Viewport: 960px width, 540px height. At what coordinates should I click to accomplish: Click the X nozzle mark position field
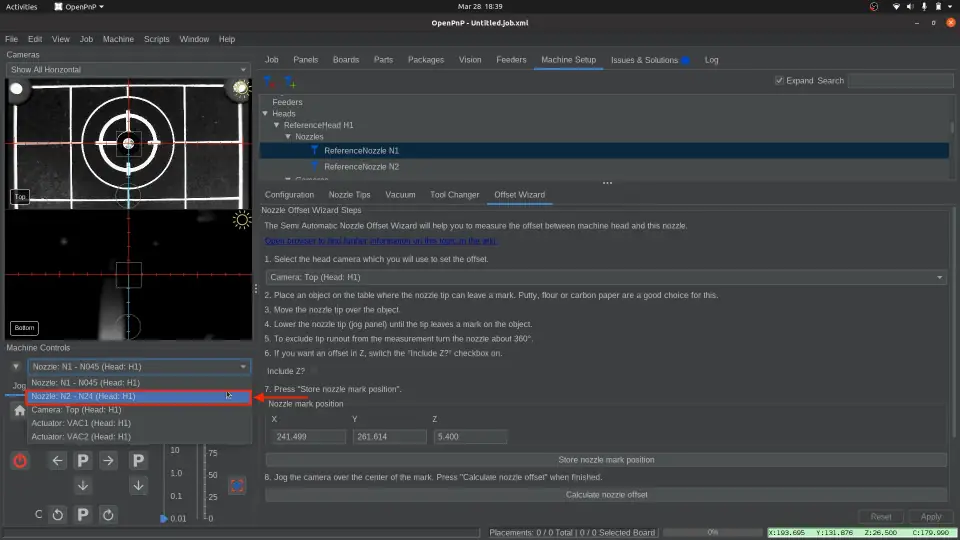pos(306,437)
